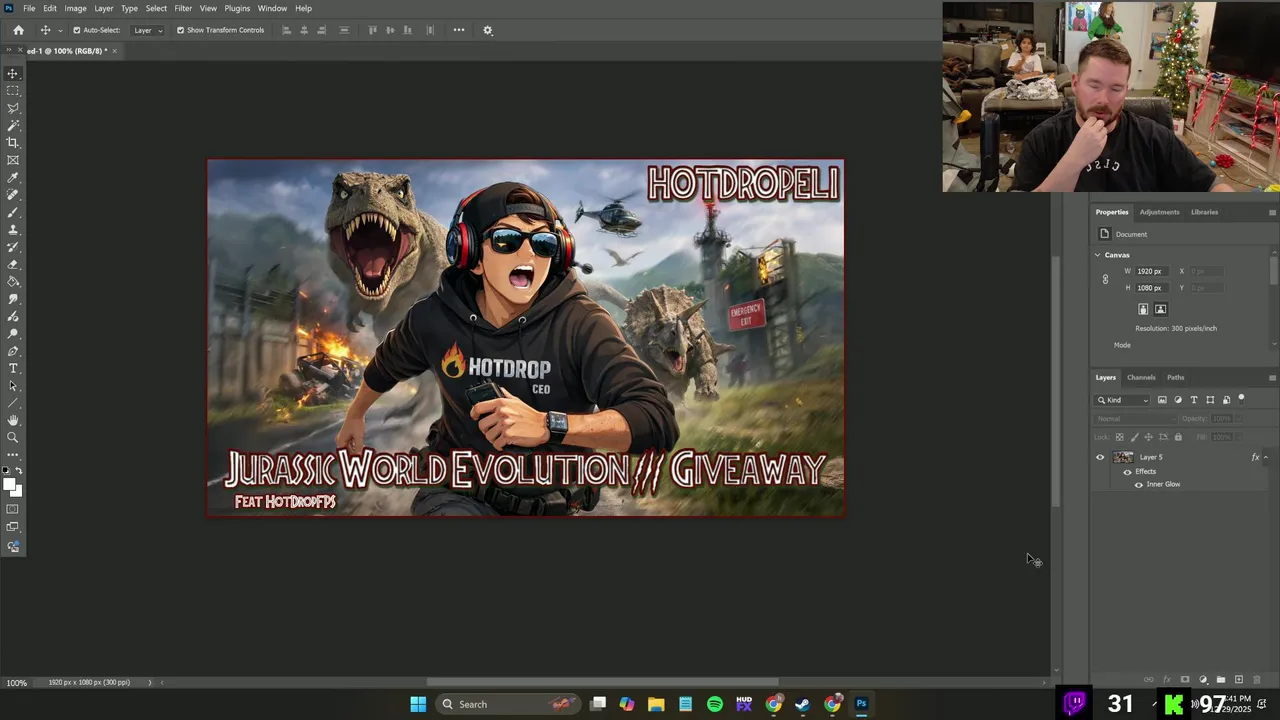Click the Home icon in options bar
Viewport: 1280px width, 720px height.
click(x=18, y=30)
